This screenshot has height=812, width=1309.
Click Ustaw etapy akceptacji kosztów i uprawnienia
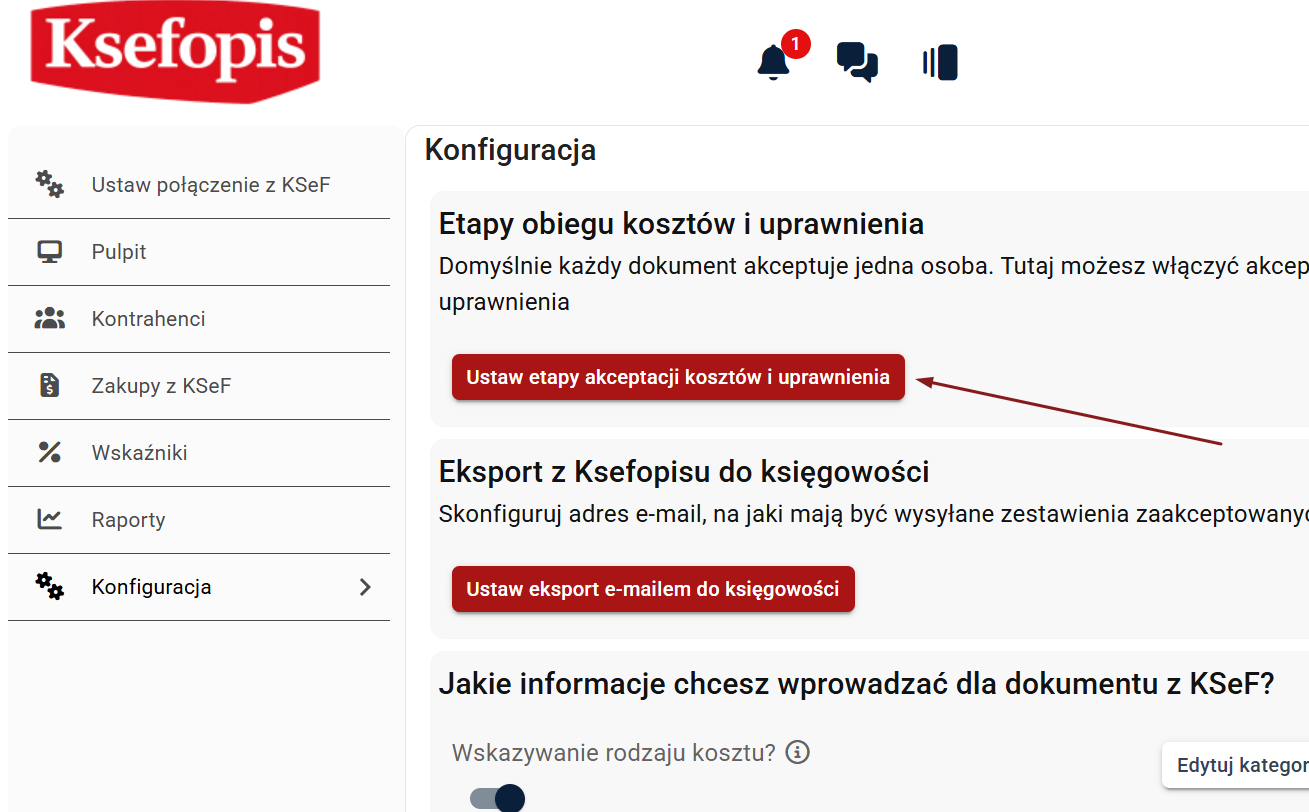pyautogui.click(x=678, y=377)
